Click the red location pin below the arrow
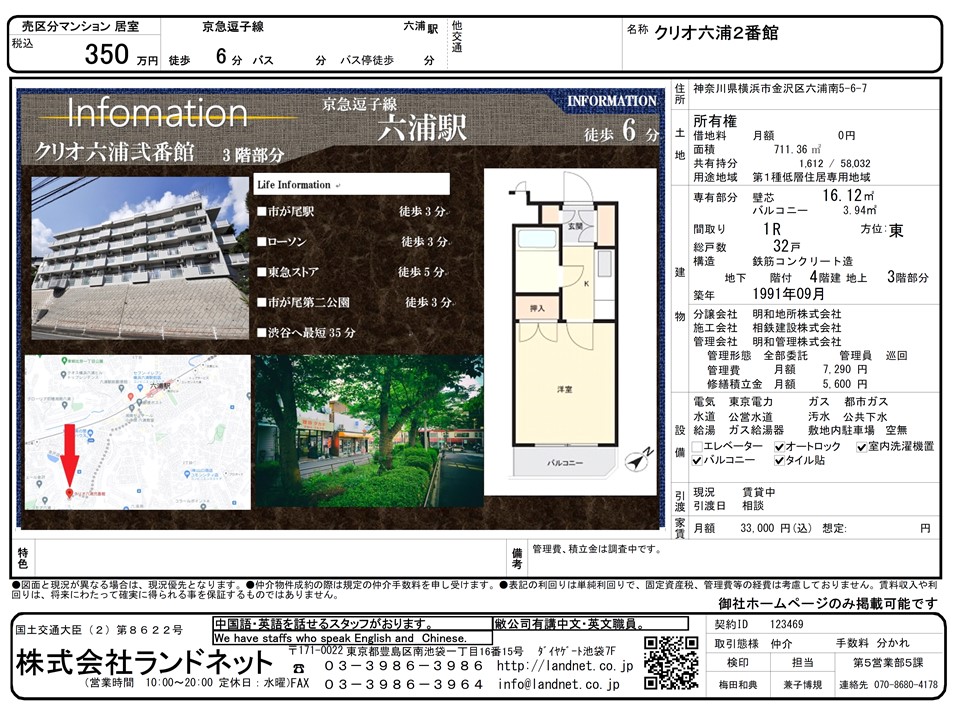Image resolution: width=960 pixels, height=720 pixels. click(x=69, y=494)
